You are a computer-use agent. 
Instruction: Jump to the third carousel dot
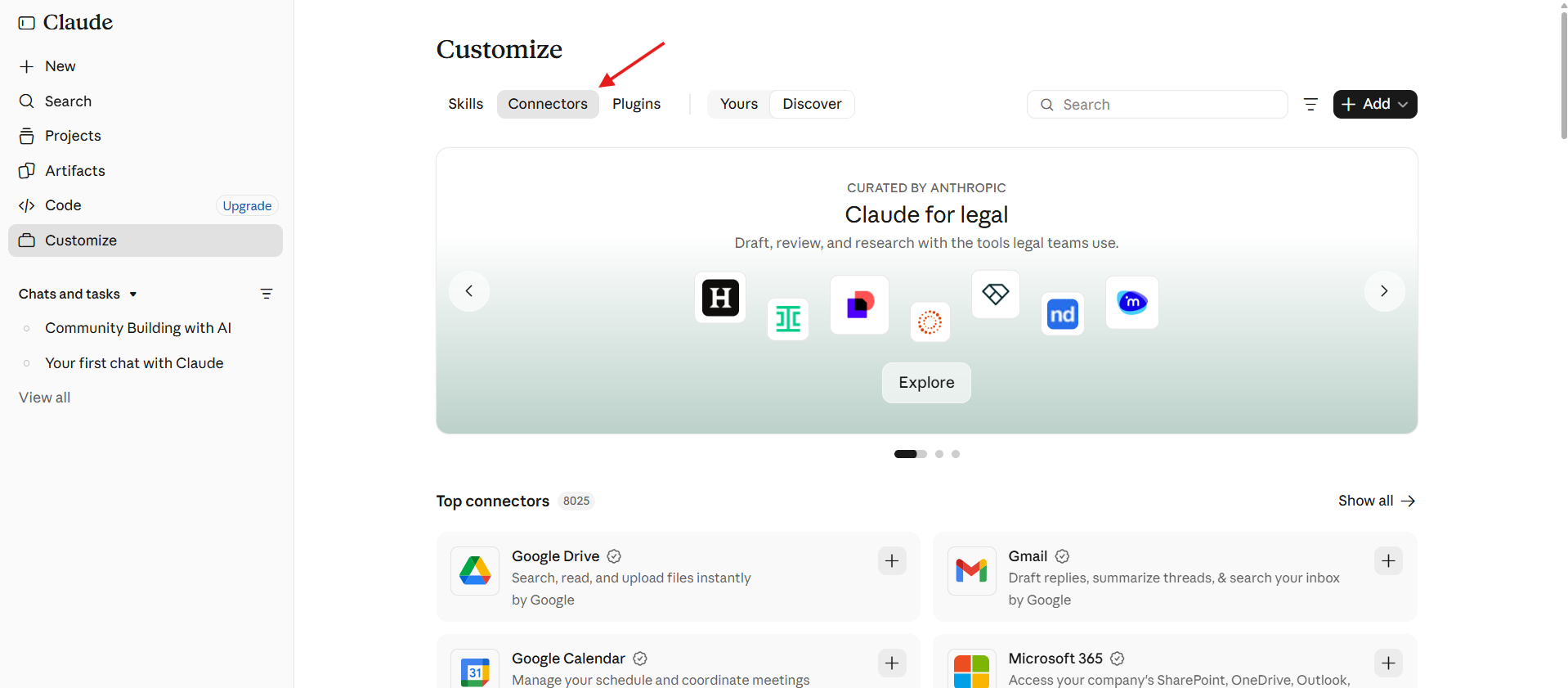956,454
